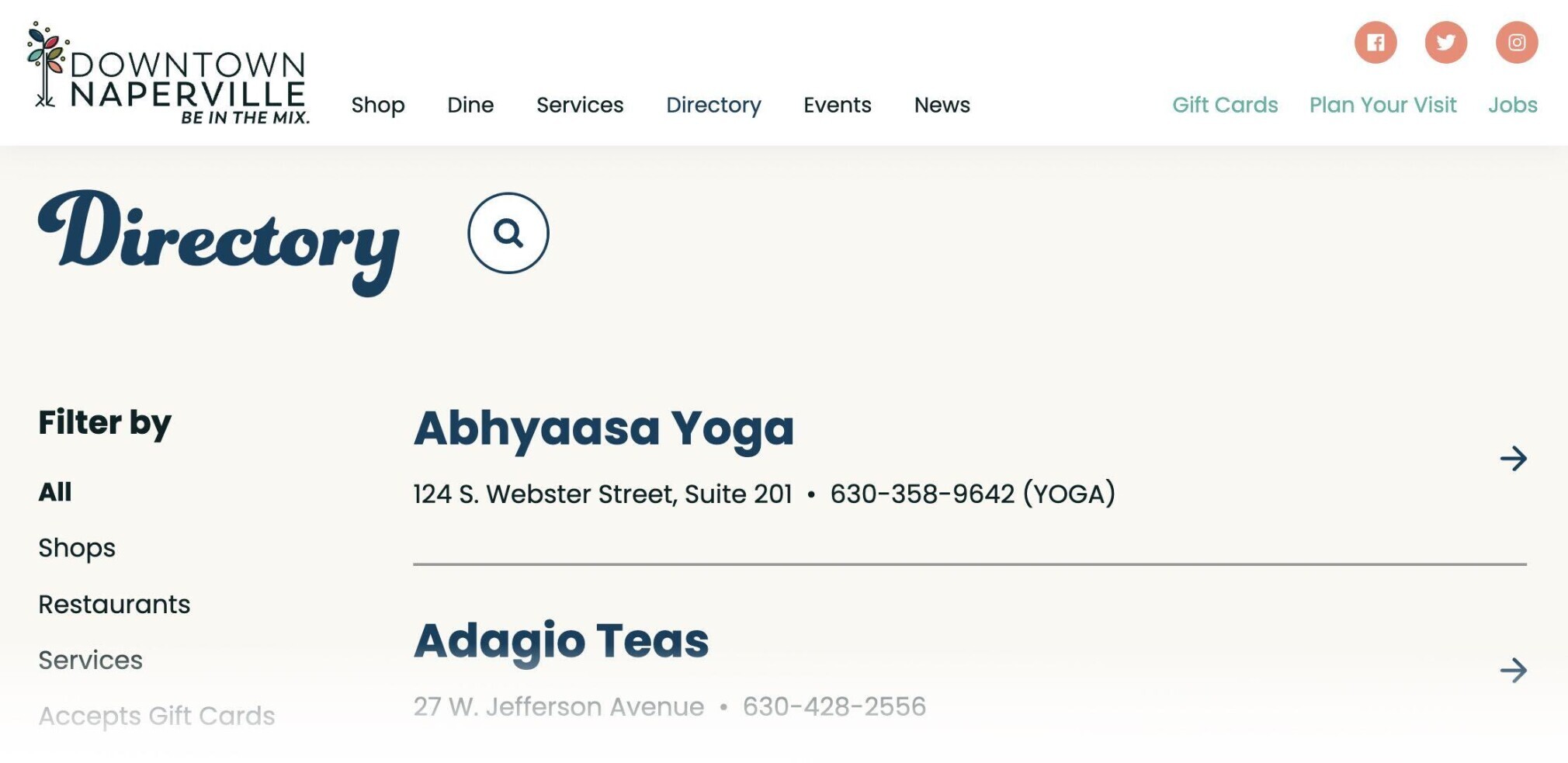Visit the Gift Cards link
Screen dimensions: 1568x763
1225,105
